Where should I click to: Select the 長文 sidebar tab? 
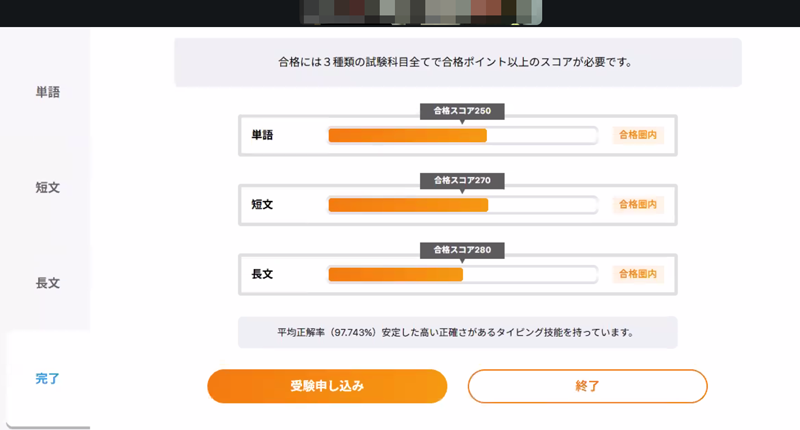click(48, 283)
